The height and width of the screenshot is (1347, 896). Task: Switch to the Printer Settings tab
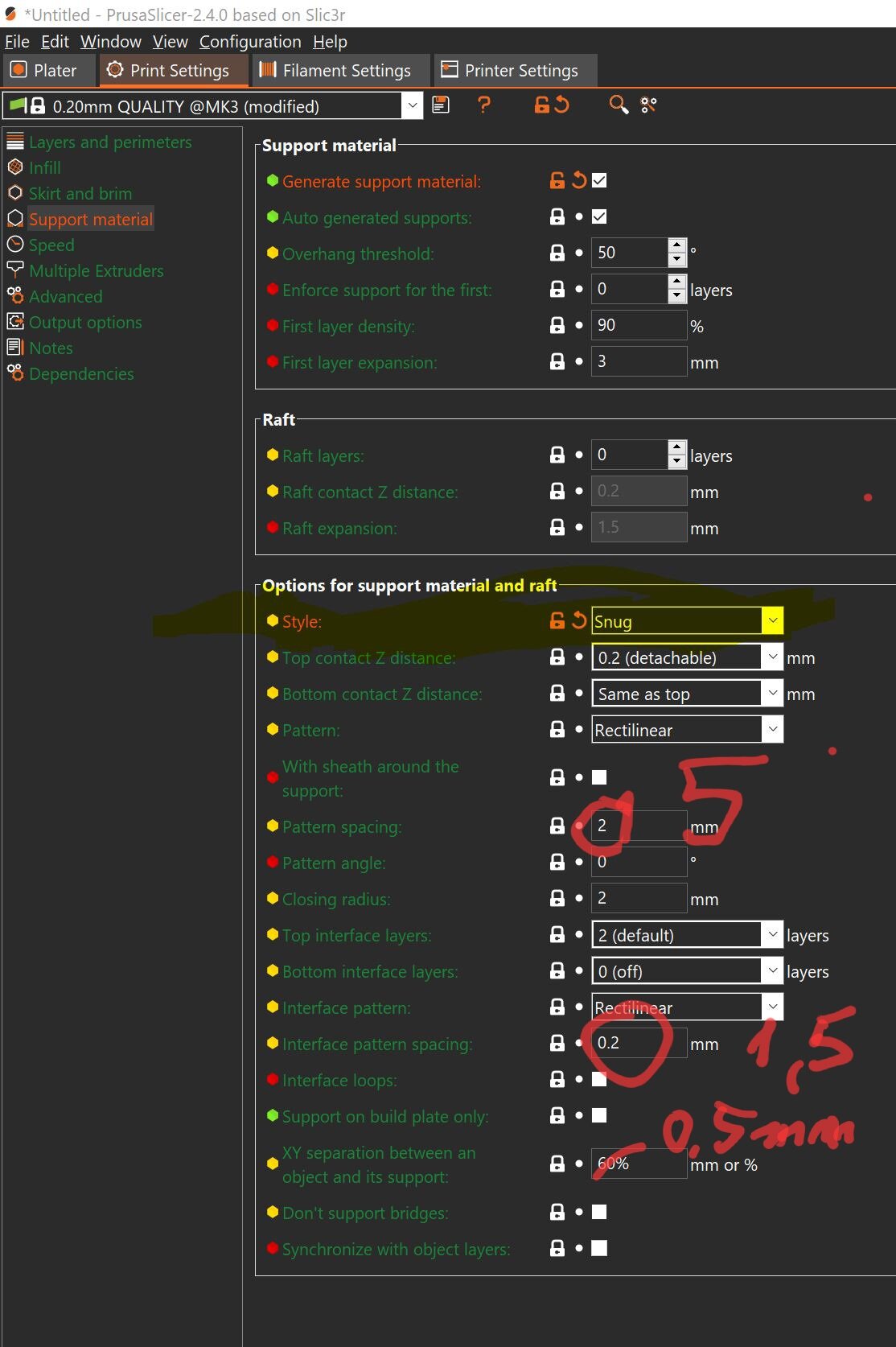[516, 71]
